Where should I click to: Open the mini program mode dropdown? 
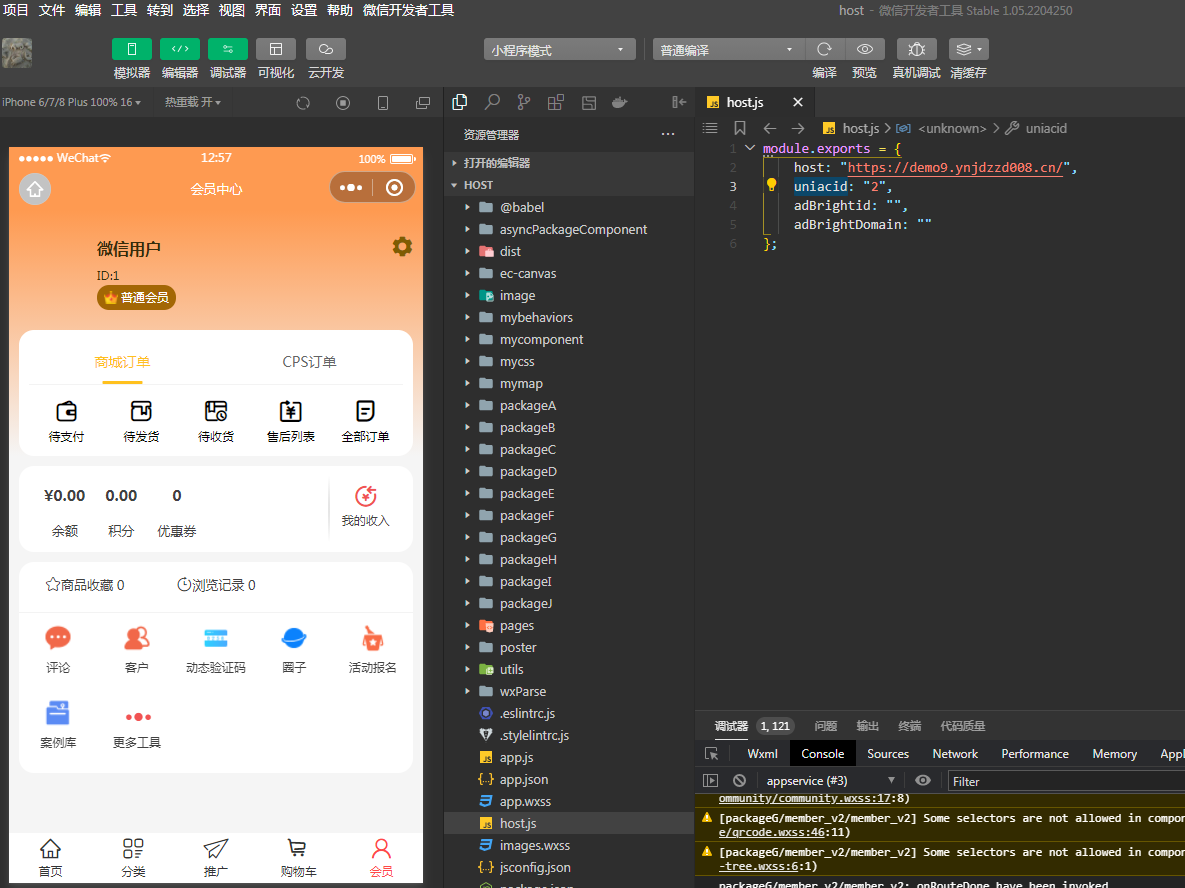(x=558, y=50)
